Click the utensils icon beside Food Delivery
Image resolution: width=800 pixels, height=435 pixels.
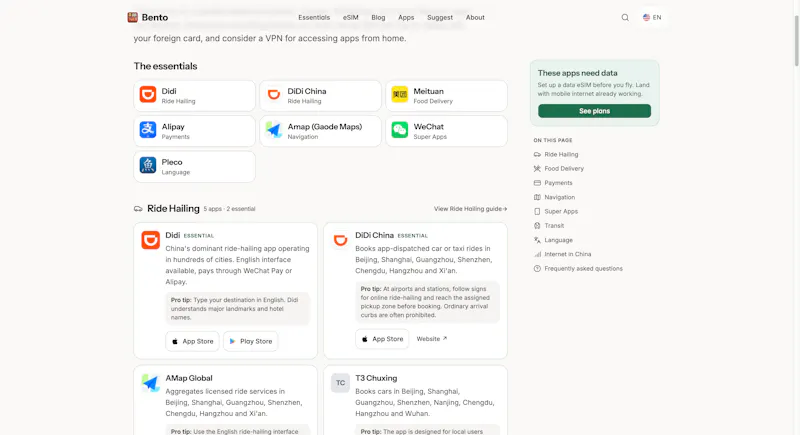[537, 169]
